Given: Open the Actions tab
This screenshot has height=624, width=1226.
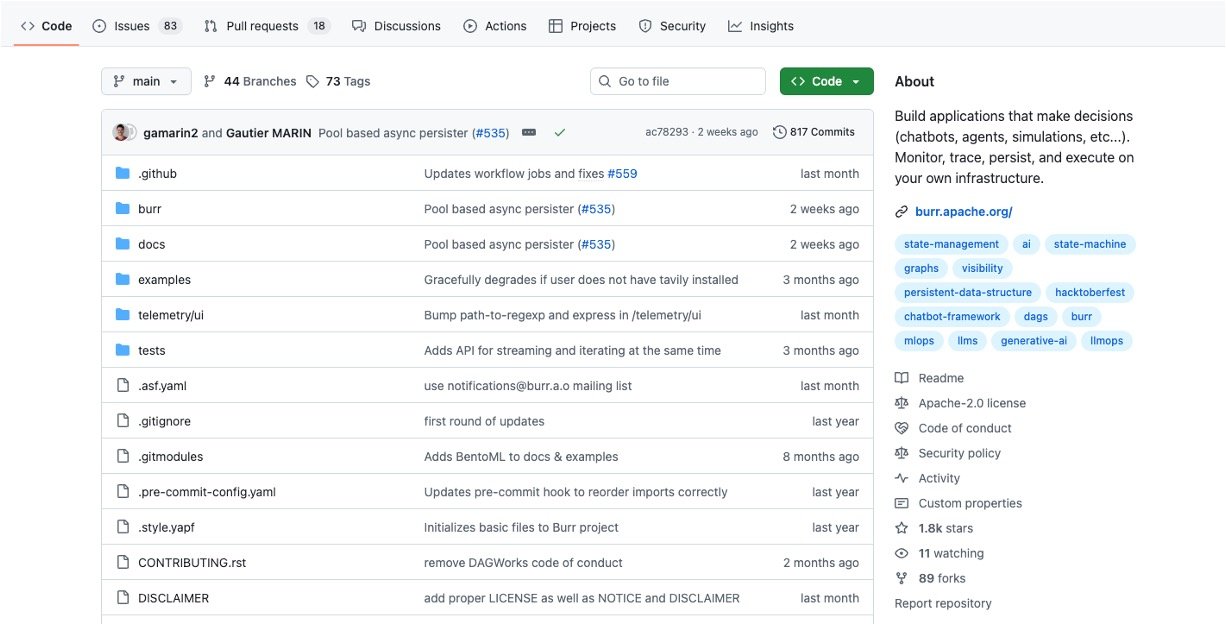Looking at the screenshot, I should click(x=495, y=26).
